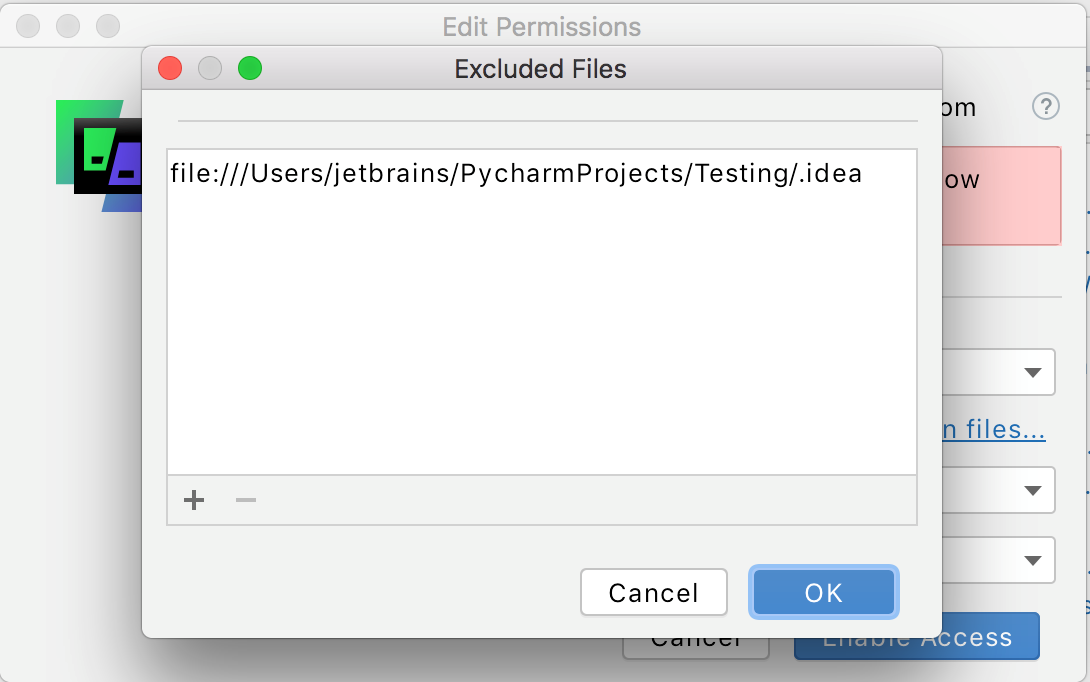Remove the selected excluded file

[245, 499]
